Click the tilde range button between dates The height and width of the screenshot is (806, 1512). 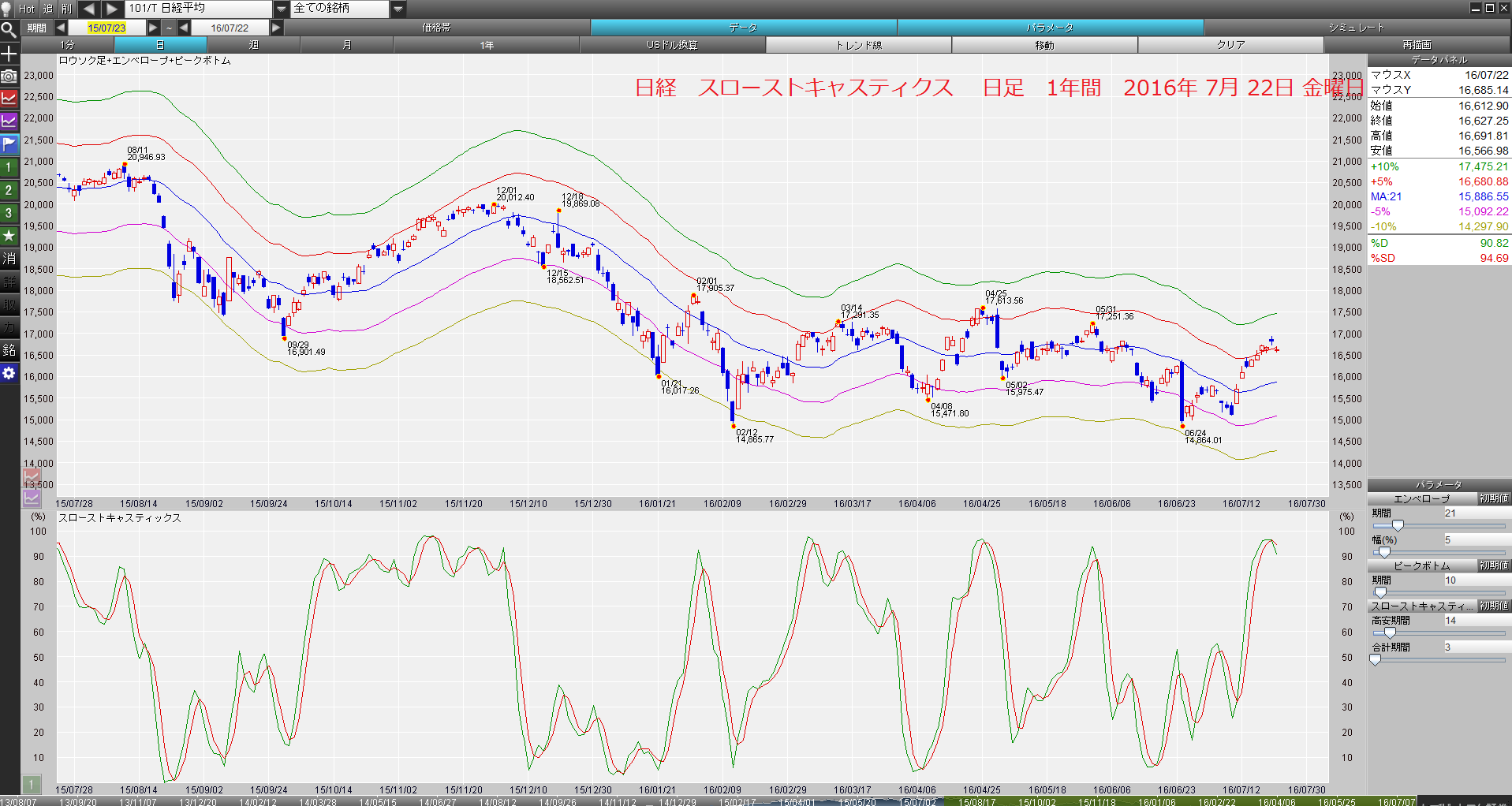click(169, 28)
